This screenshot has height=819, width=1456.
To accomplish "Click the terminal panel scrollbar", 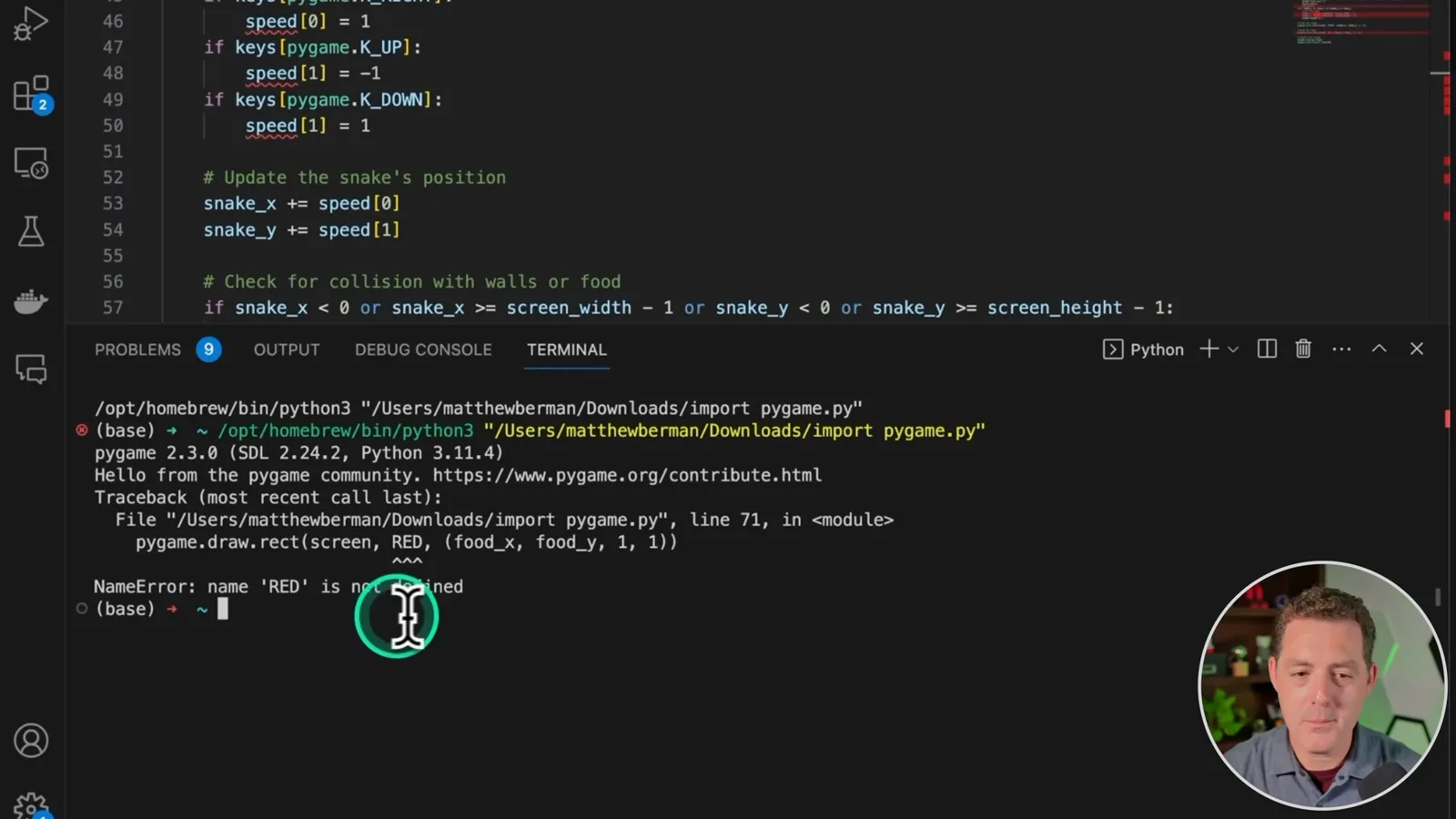I will coord(1438,596).
